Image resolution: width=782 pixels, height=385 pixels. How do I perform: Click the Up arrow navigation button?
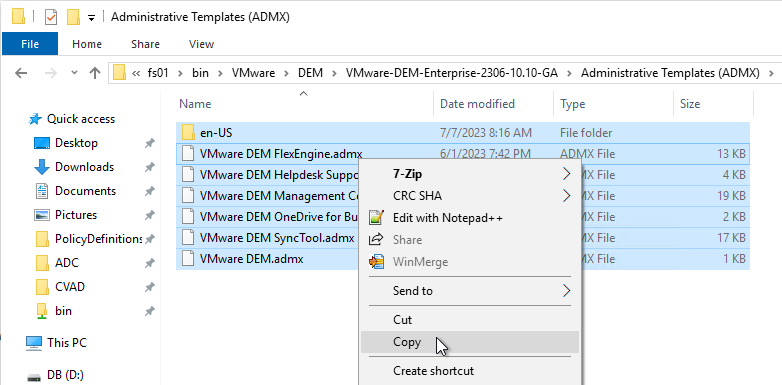click(x=95, y=73)
